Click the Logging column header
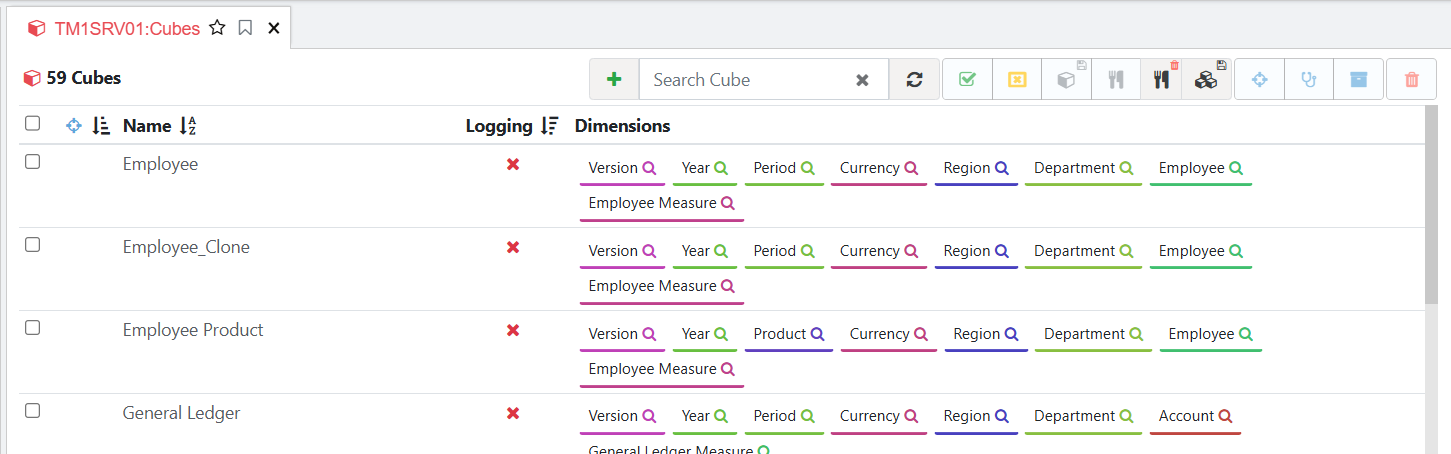 click(x=499, y=126)
